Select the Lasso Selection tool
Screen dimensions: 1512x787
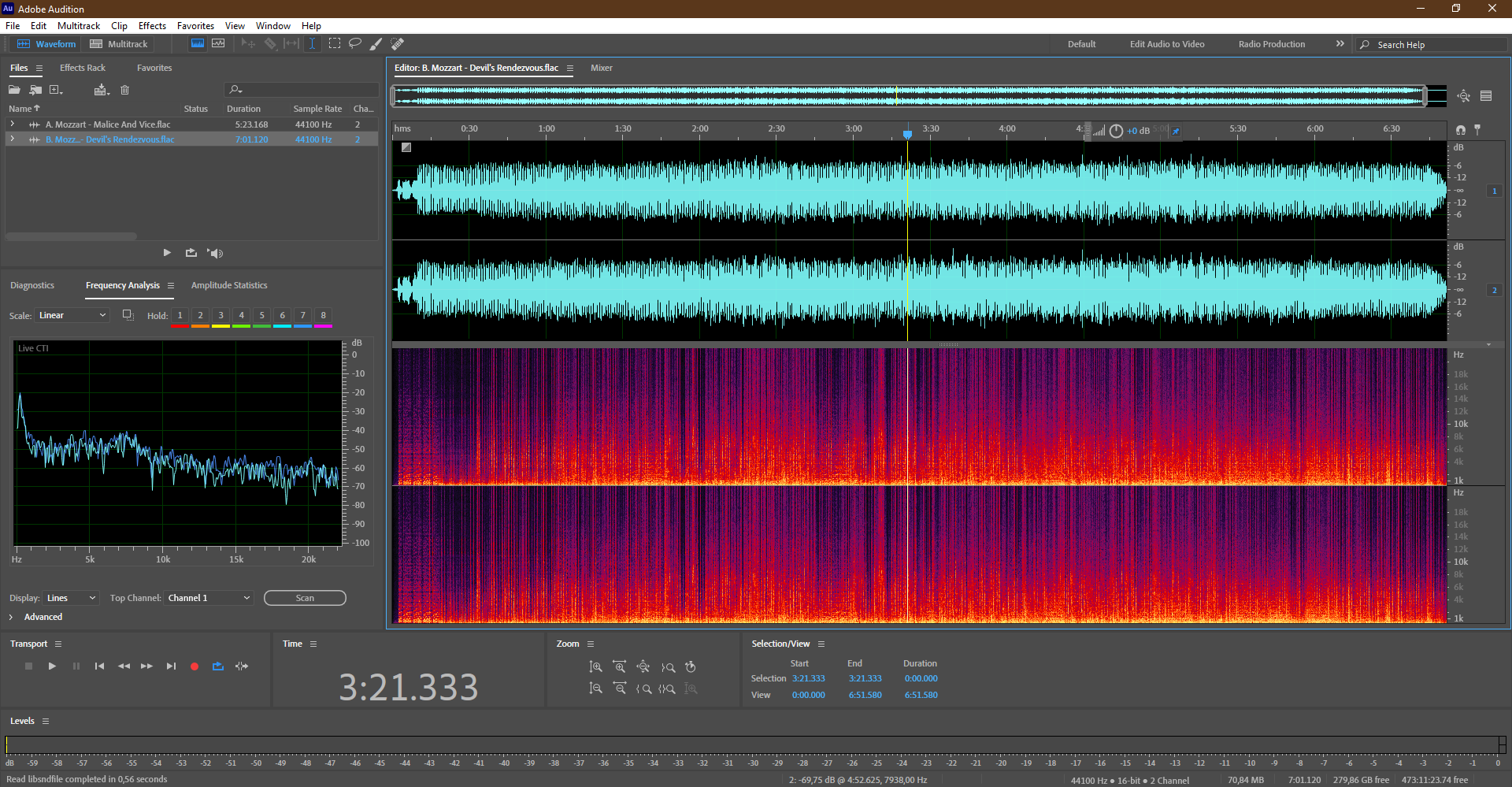point(355,44)
